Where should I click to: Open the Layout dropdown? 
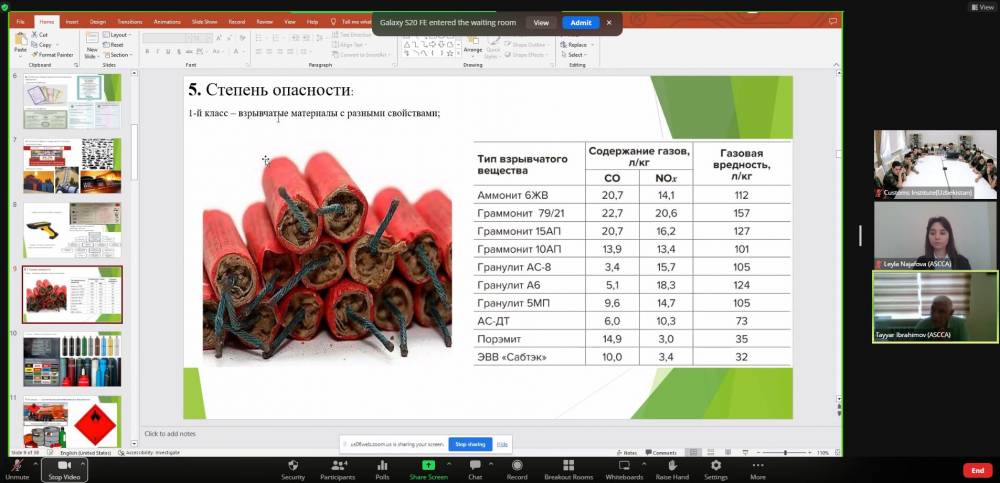[x=117, y=35]
